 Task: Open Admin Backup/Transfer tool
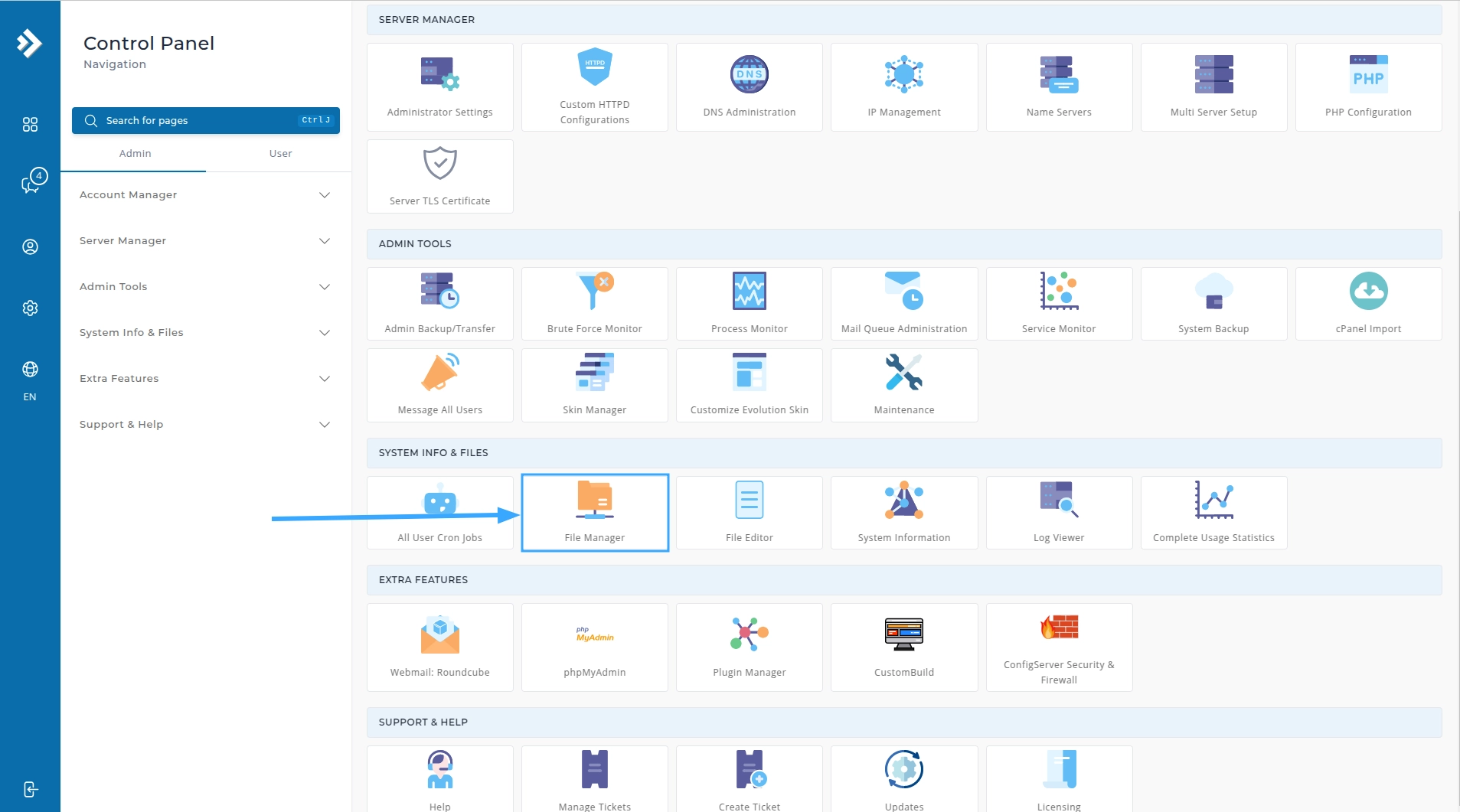440,304
